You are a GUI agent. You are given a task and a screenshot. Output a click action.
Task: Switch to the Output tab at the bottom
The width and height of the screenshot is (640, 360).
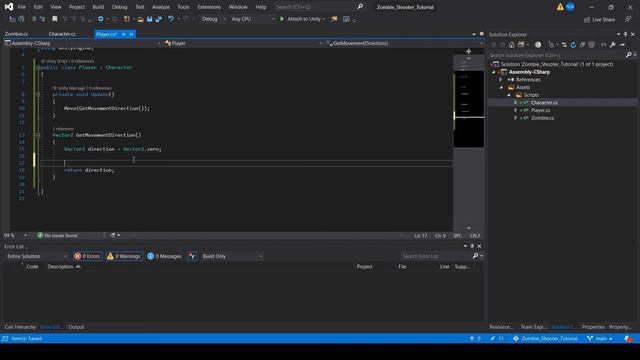click(x=76, y=327)
